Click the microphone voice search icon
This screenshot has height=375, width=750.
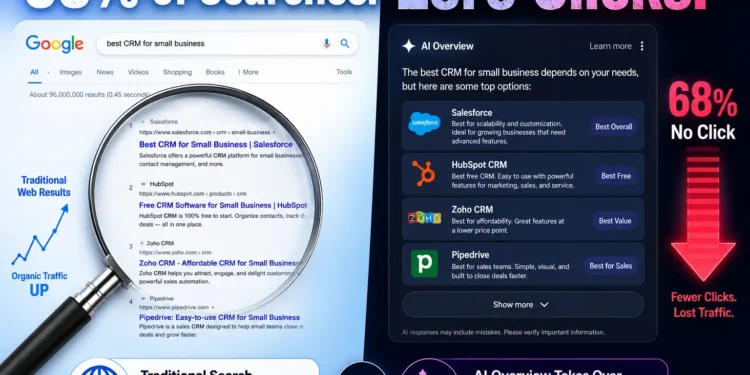(x=327, y=44)
